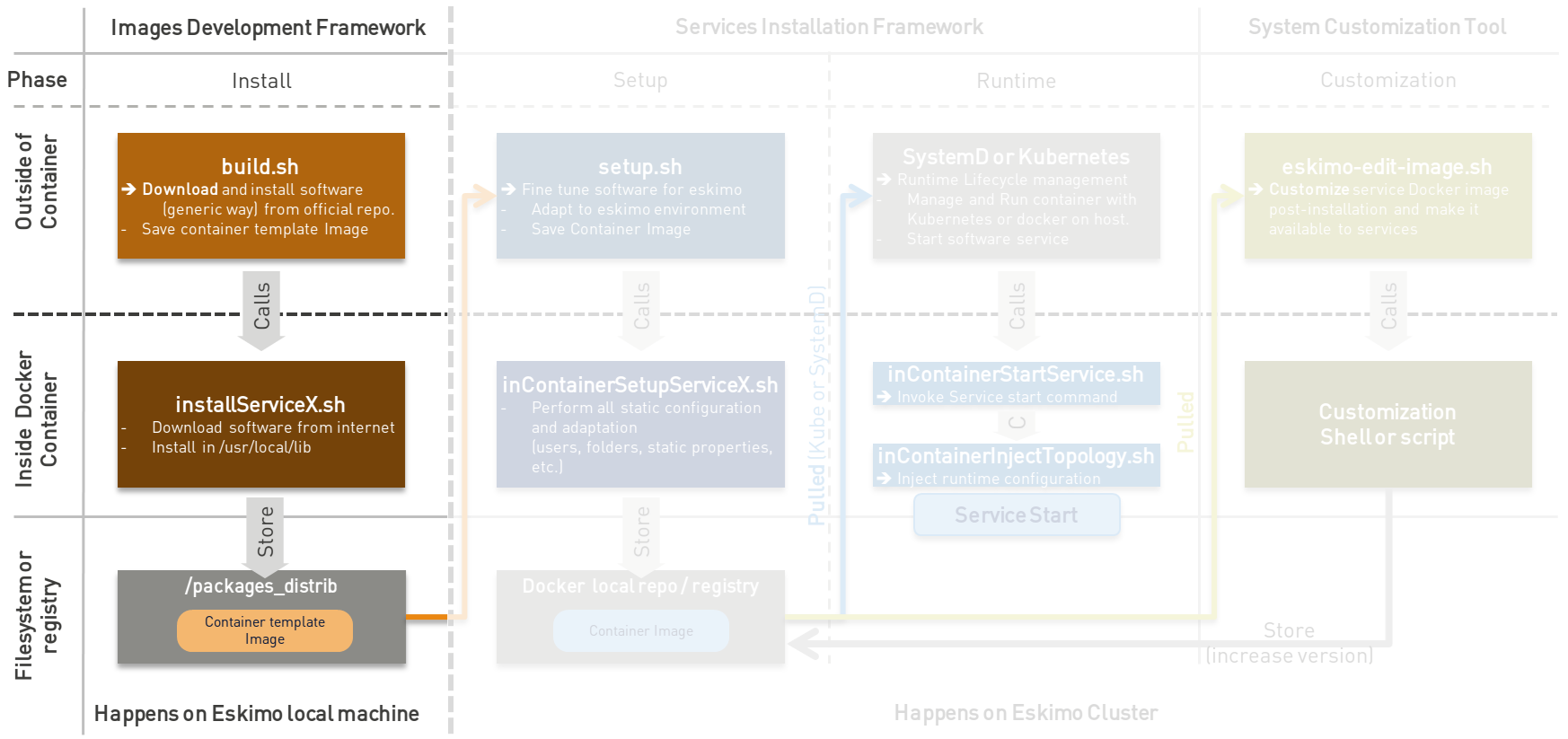Click the faded Customization phase label
This screenshot has width=1568, height=739.
click(x=1388, y=80)
